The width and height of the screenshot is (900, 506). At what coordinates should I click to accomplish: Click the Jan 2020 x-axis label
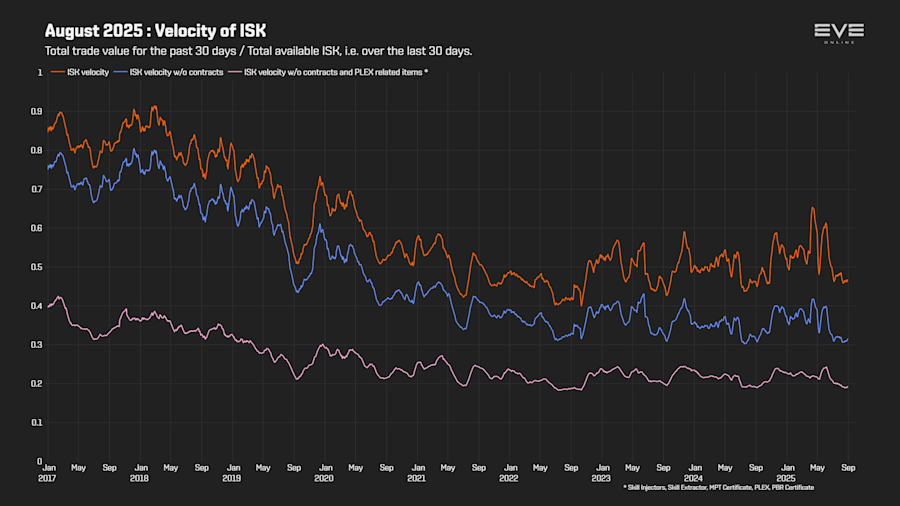[x=324, y=473]
